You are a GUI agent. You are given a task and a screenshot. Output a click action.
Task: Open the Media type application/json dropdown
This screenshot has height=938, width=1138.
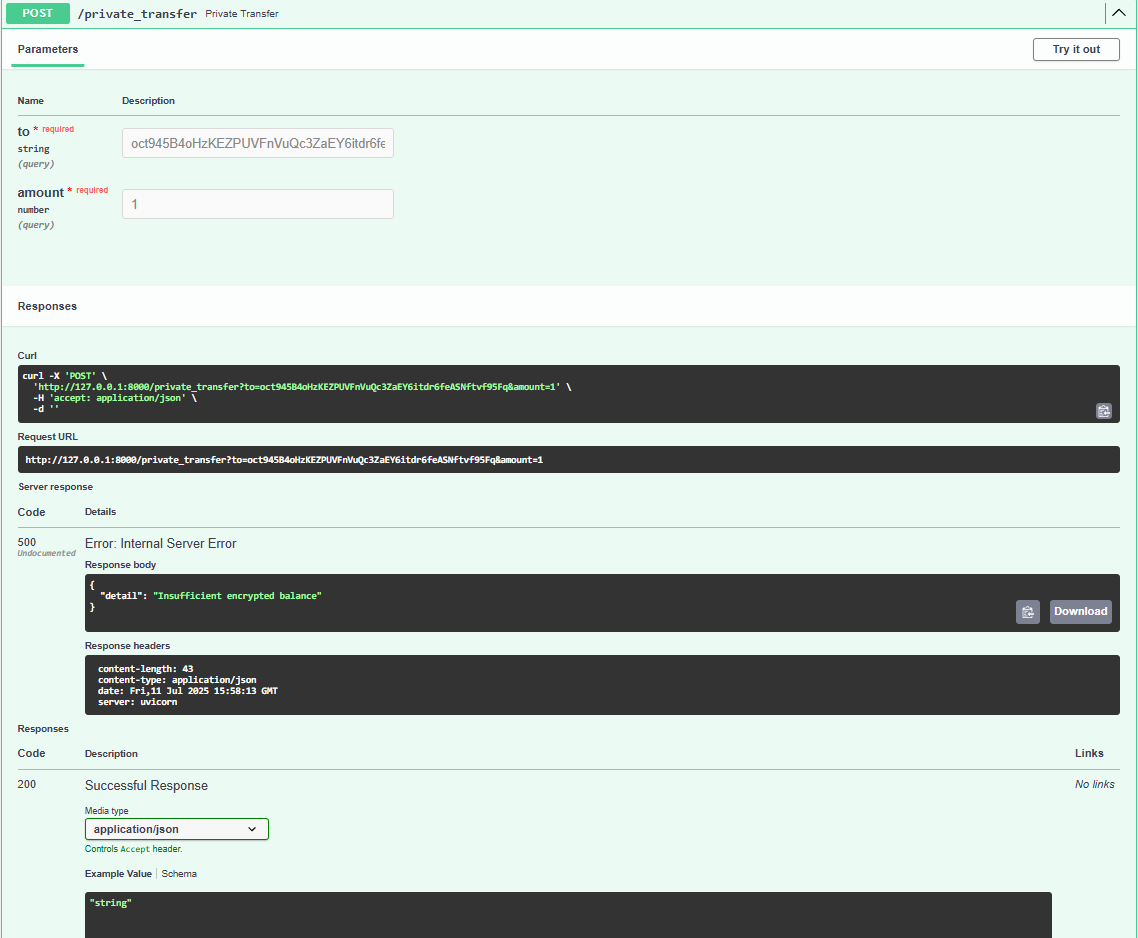[x=176, y=829]
